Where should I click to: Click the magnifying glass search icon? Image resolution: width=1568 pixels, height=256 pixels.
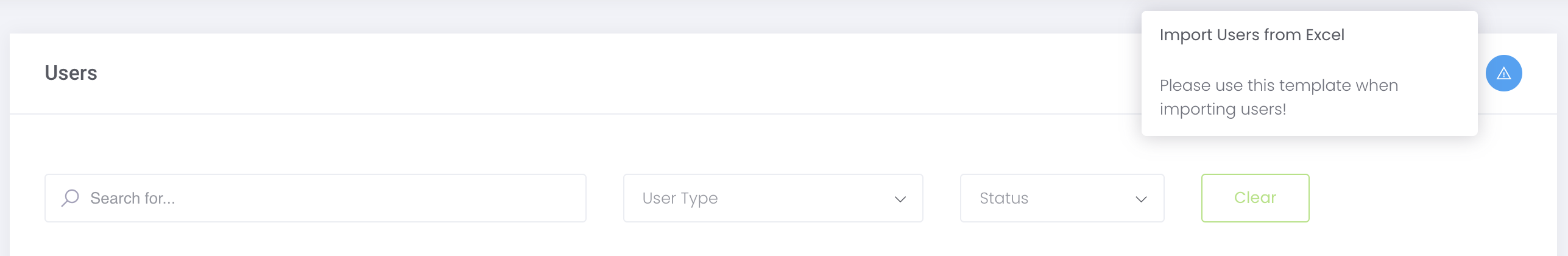coord(71,197)
